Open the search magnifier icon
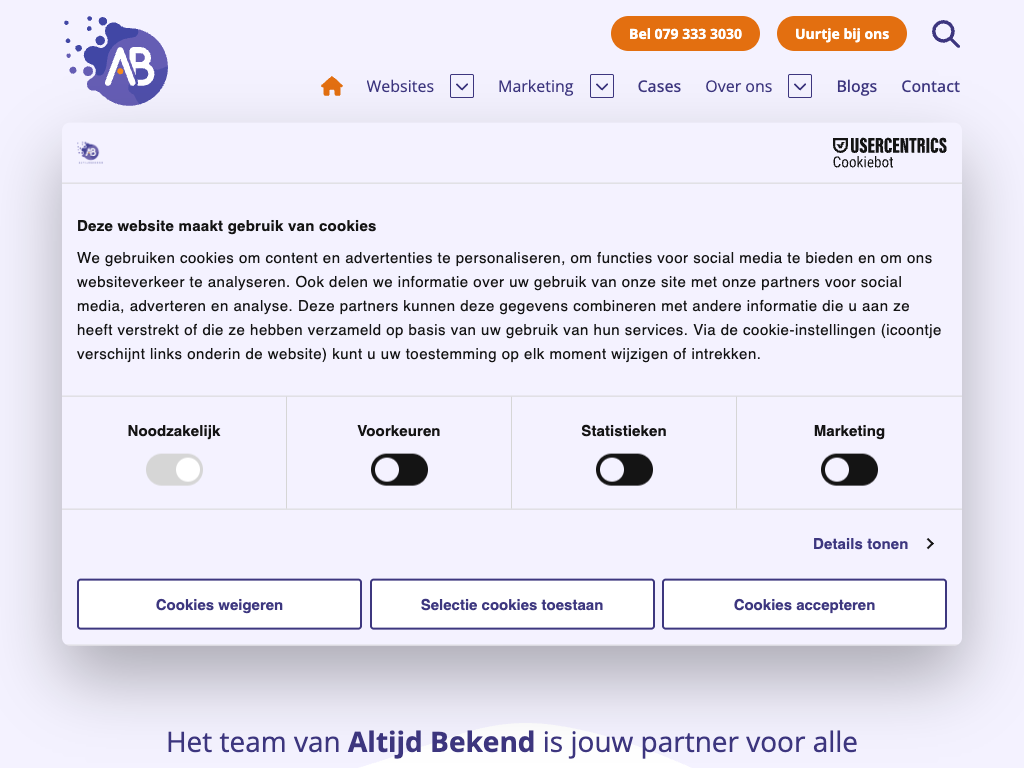This screenshot has width=1024, height=768. [x=945, y=34]
